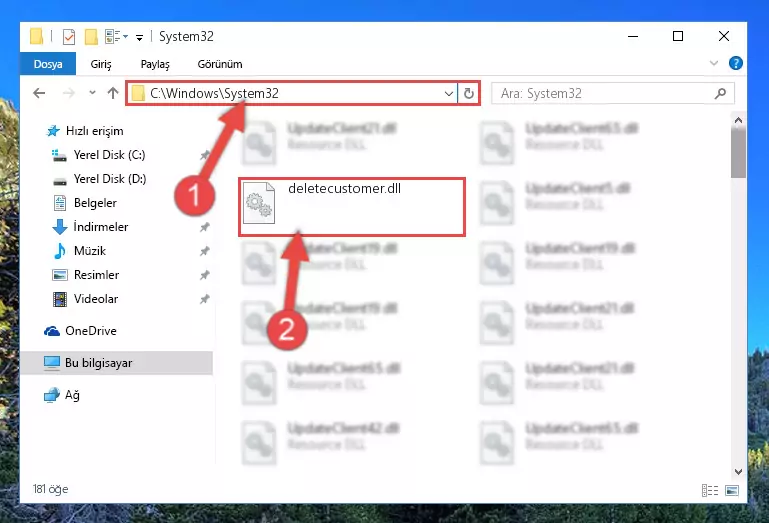Click the magnifier search icon
This screenshot has width=769, height=523.
pyautogui.click(x=720, y=93)
